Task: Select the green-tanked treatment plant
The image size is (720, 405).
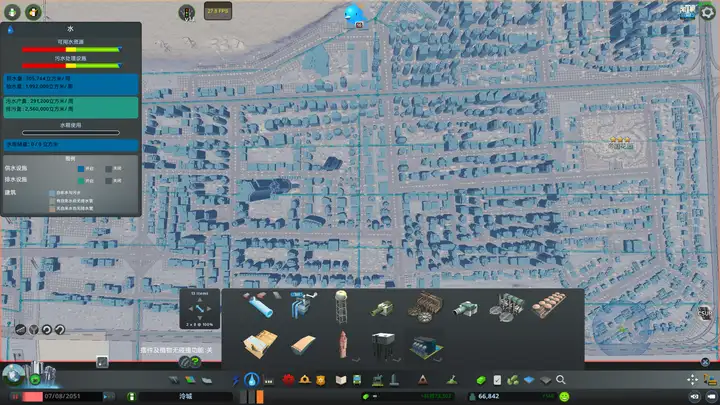Action: [x=506, y=307]
